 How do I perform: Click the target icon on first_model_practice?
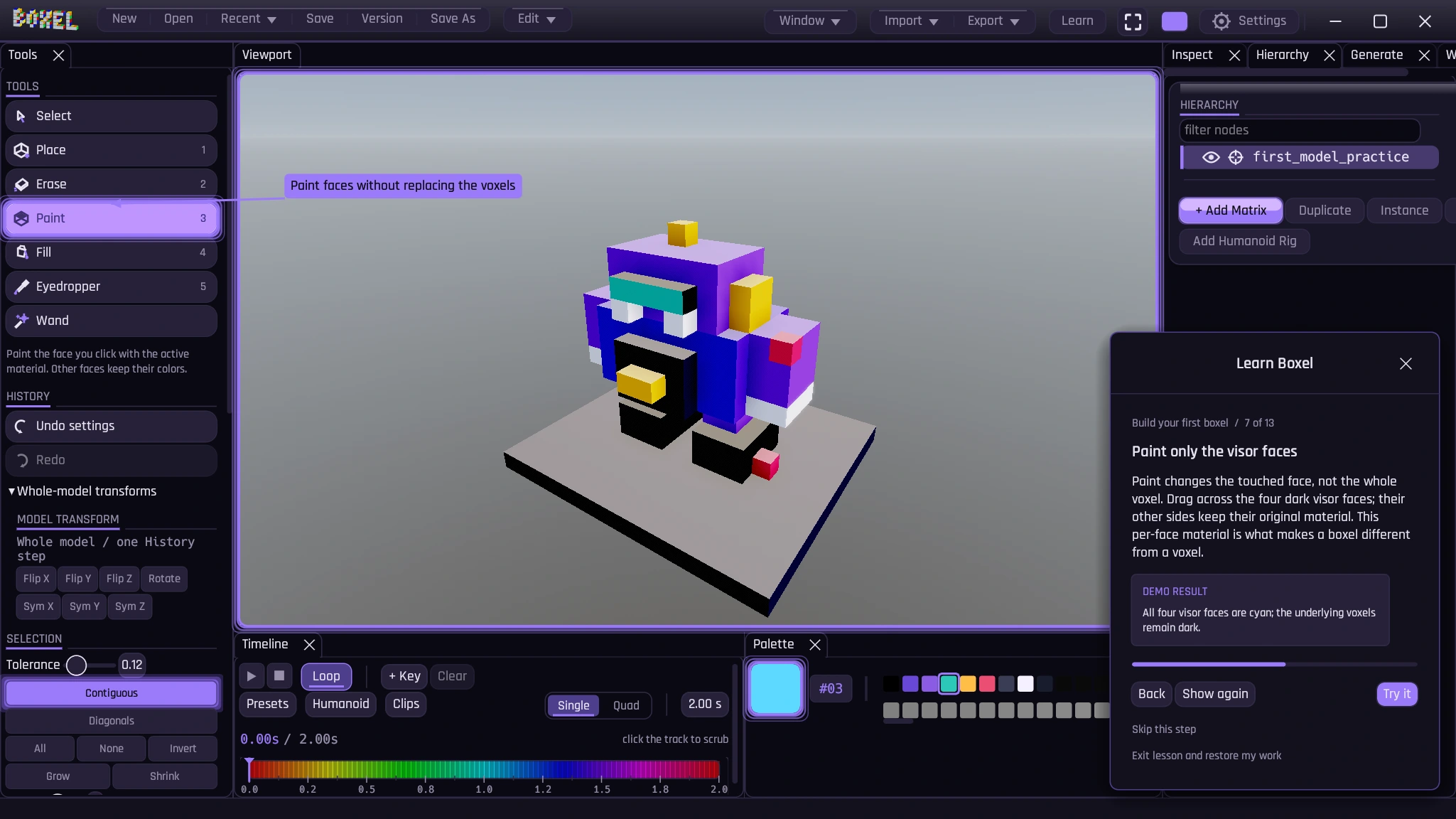click(x=1236, y=157)
